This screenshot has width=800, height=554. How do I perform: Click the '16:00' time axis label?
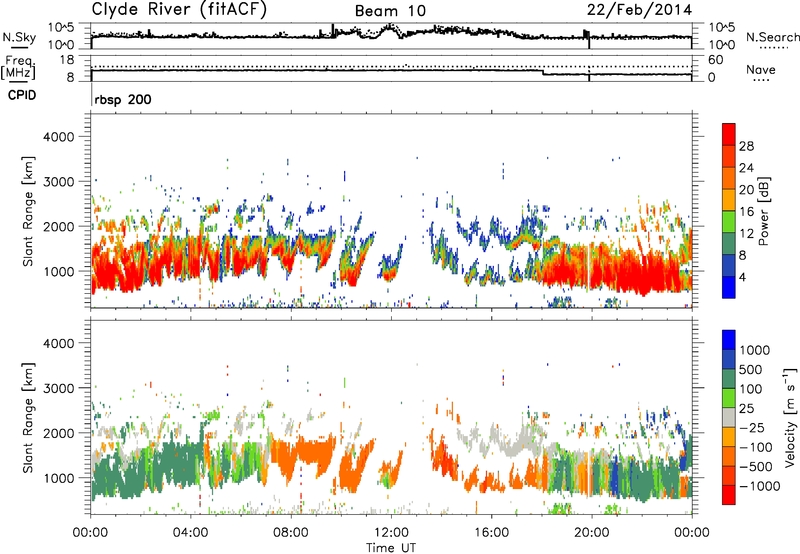click(491, 533)
